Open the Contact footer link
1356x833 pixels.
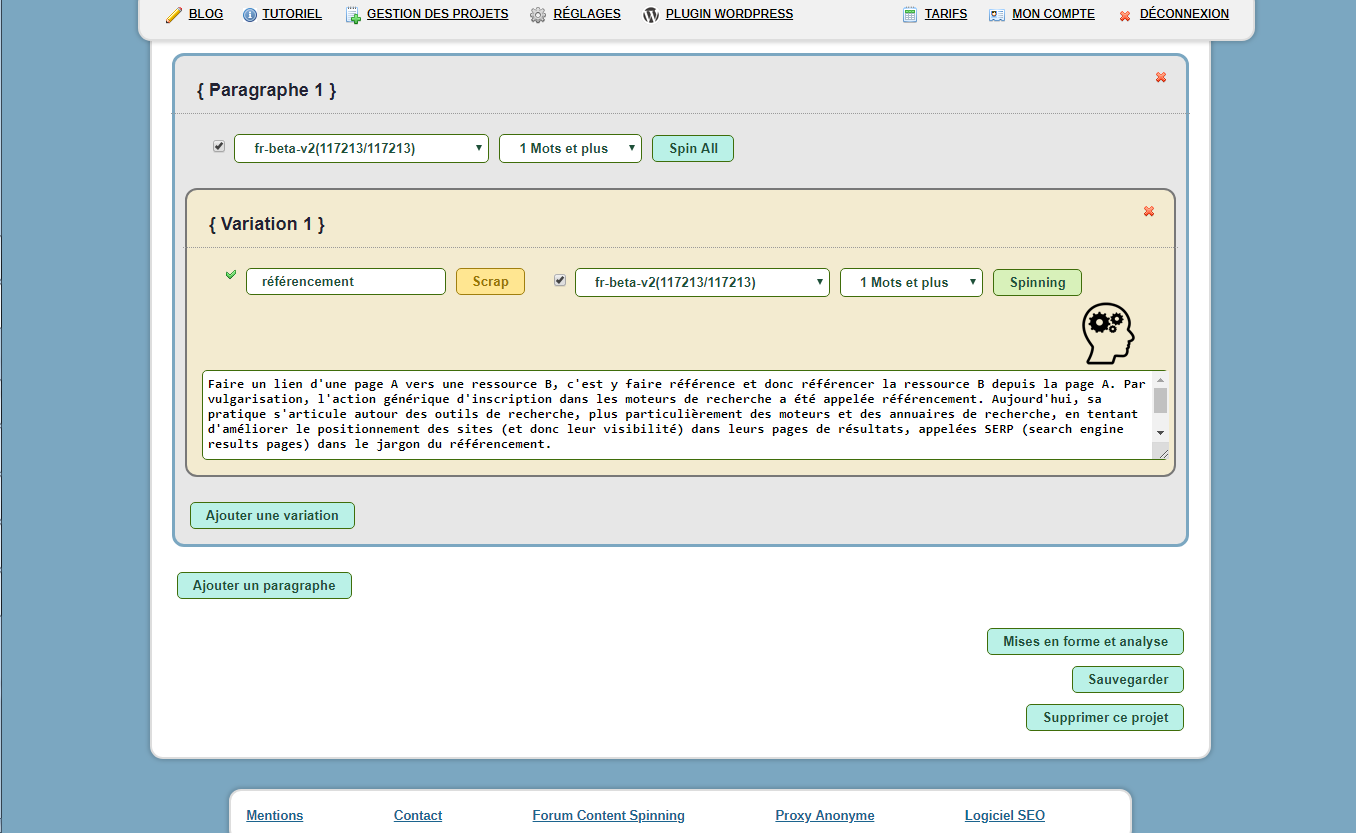tap(418, 815)
